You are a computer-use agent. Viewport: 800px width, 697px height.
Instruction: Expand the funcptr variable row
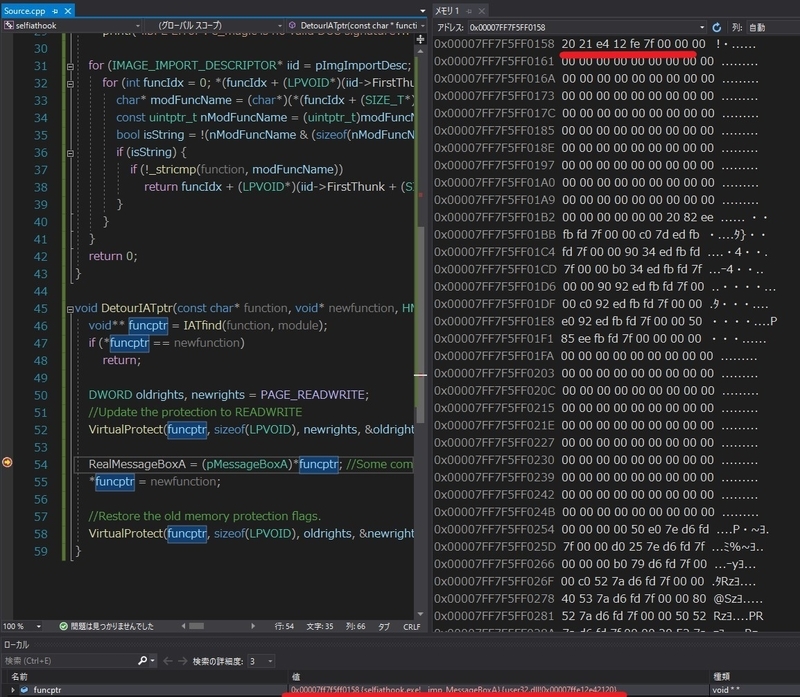tap(13, 690)
